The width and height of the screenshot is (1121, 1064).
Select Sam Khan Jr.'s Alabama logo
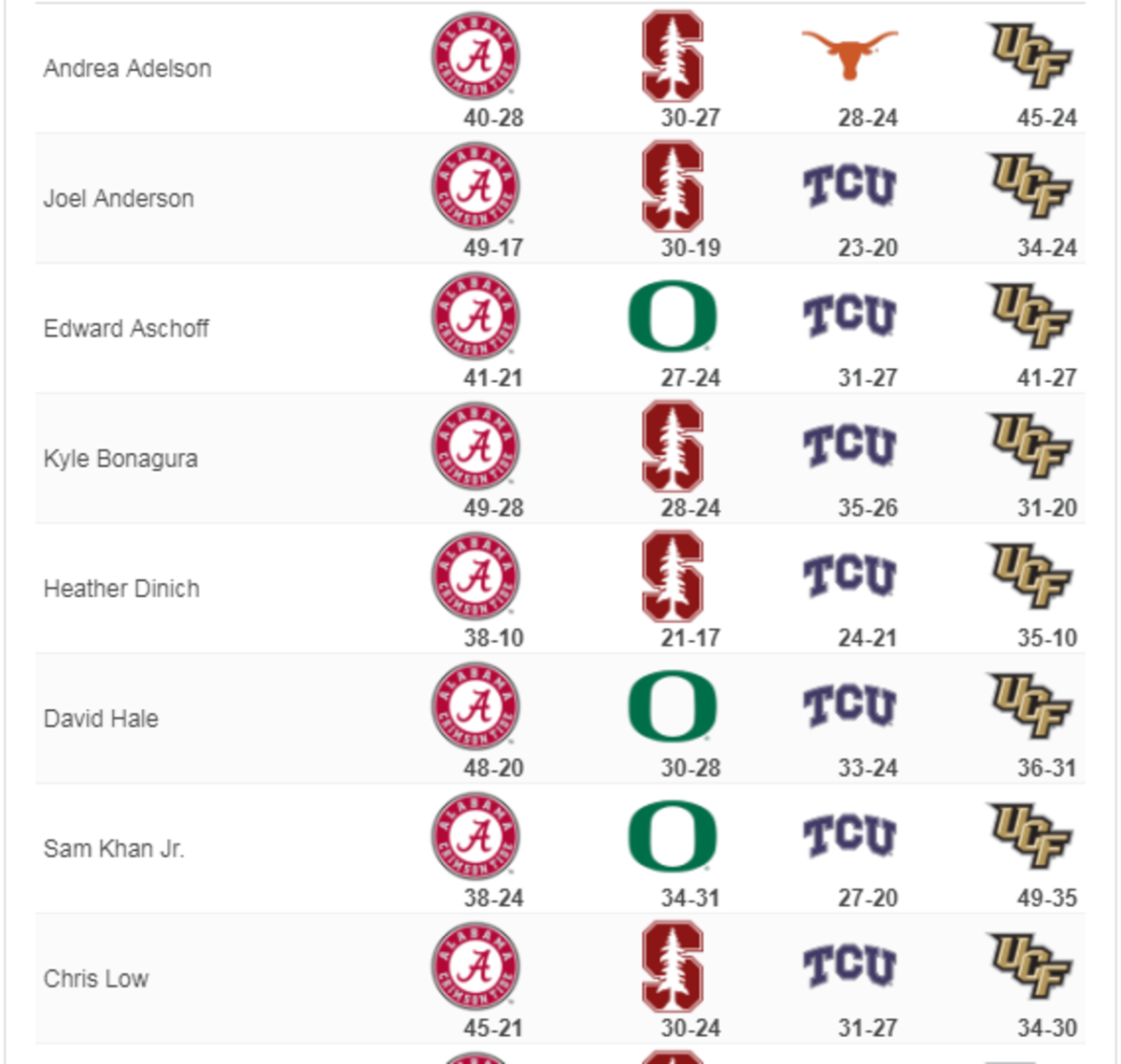[475, 836]
